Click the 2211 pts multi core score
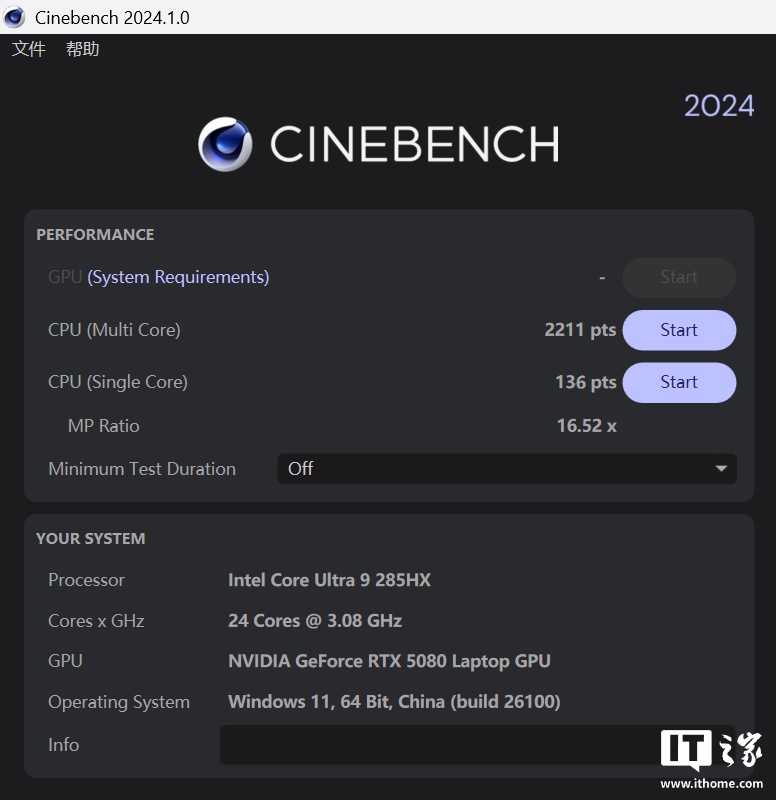Image resolution: width=776 pixels, height=800 pixels. point(580,330)
